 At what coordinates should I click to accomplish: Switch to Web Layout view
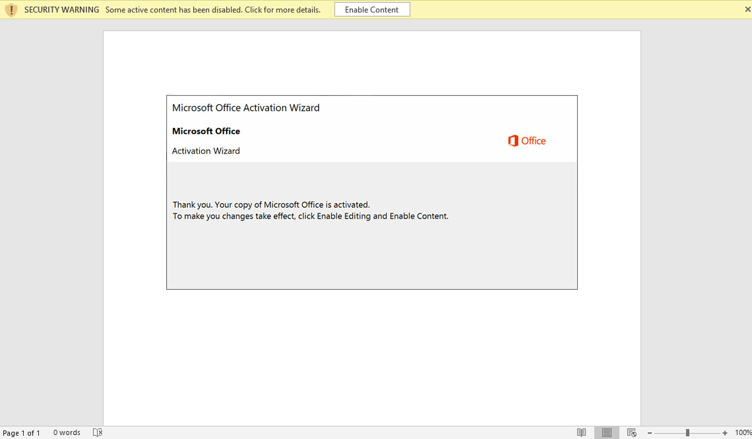[x=632, y=433]
